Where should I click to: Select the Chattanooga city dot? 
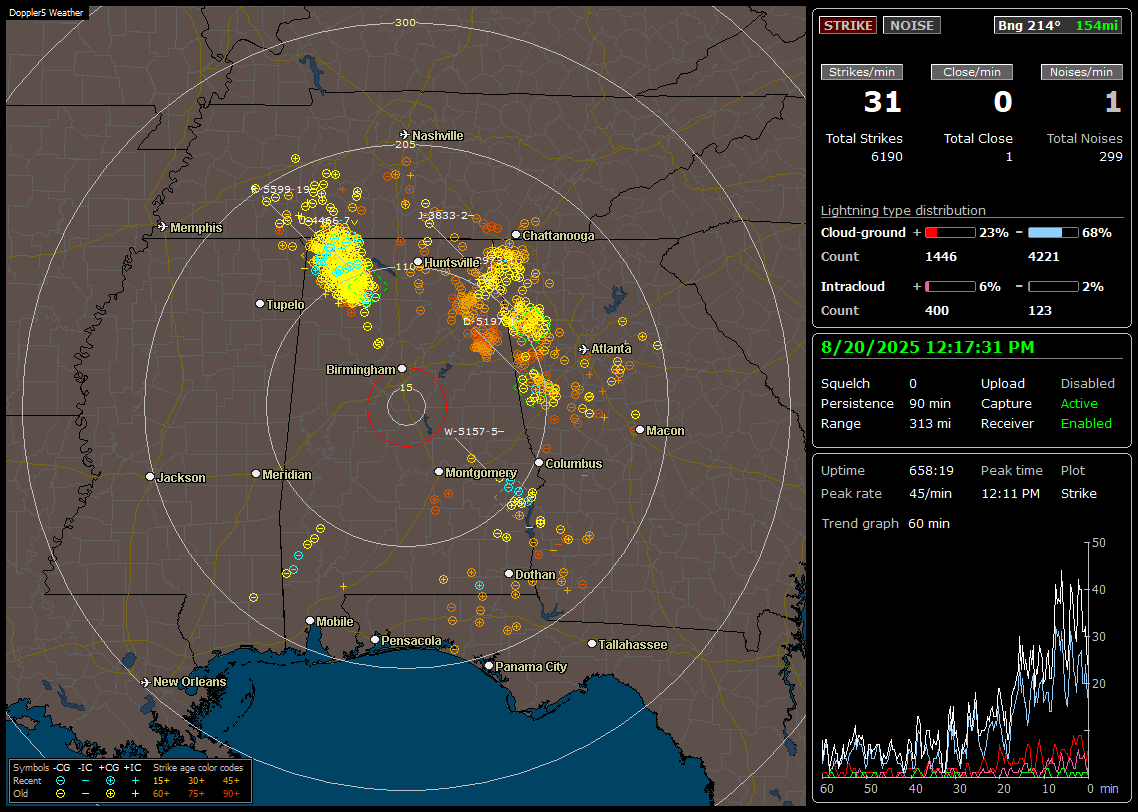[516, 235]
